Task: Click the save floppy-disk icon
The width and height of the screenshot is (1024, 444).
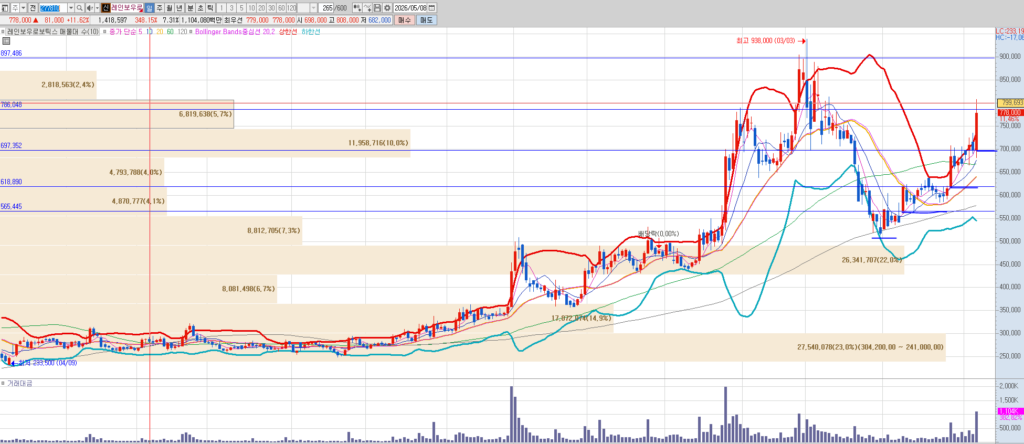Action: [x=376, y=8]
